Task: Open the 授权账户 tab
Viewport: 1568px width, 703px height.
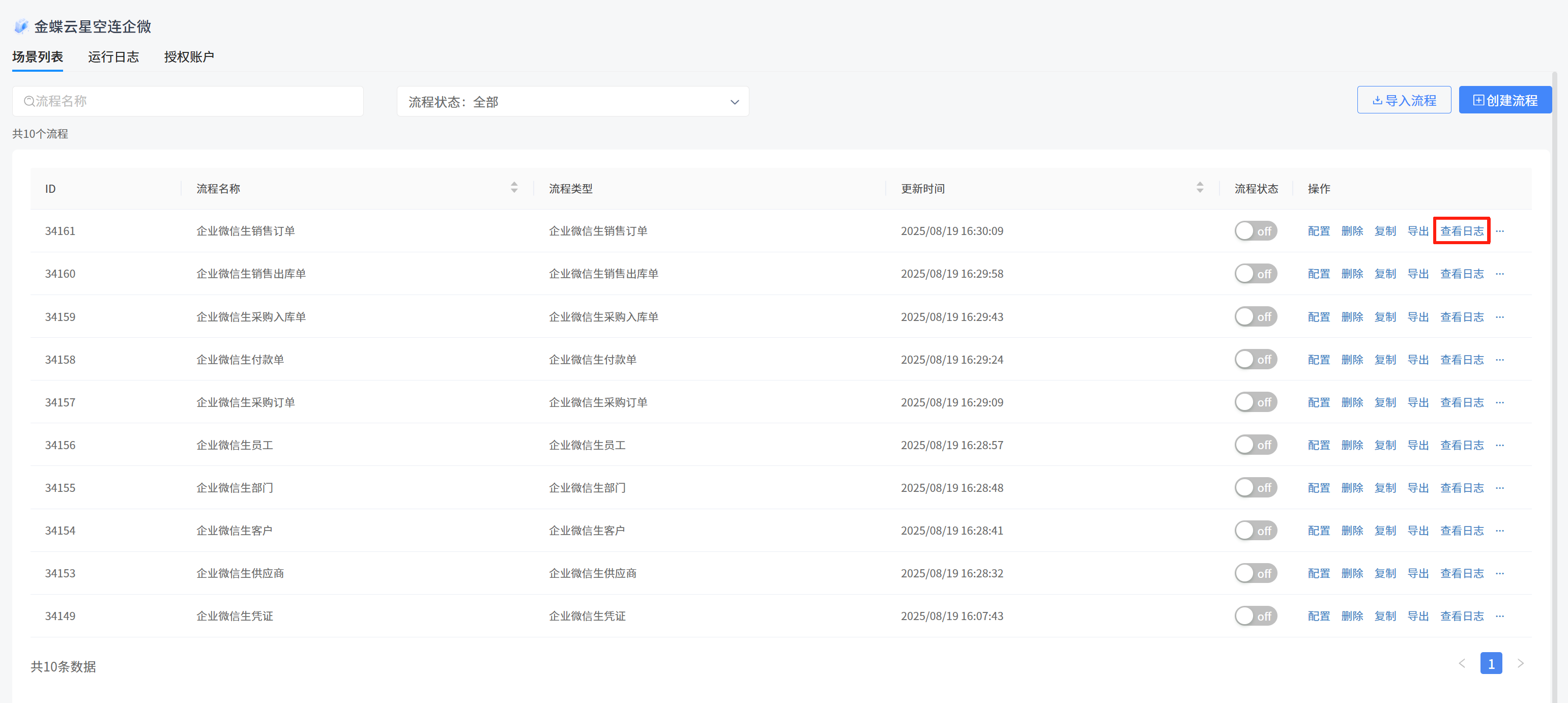Action: (x=189, y=57)
